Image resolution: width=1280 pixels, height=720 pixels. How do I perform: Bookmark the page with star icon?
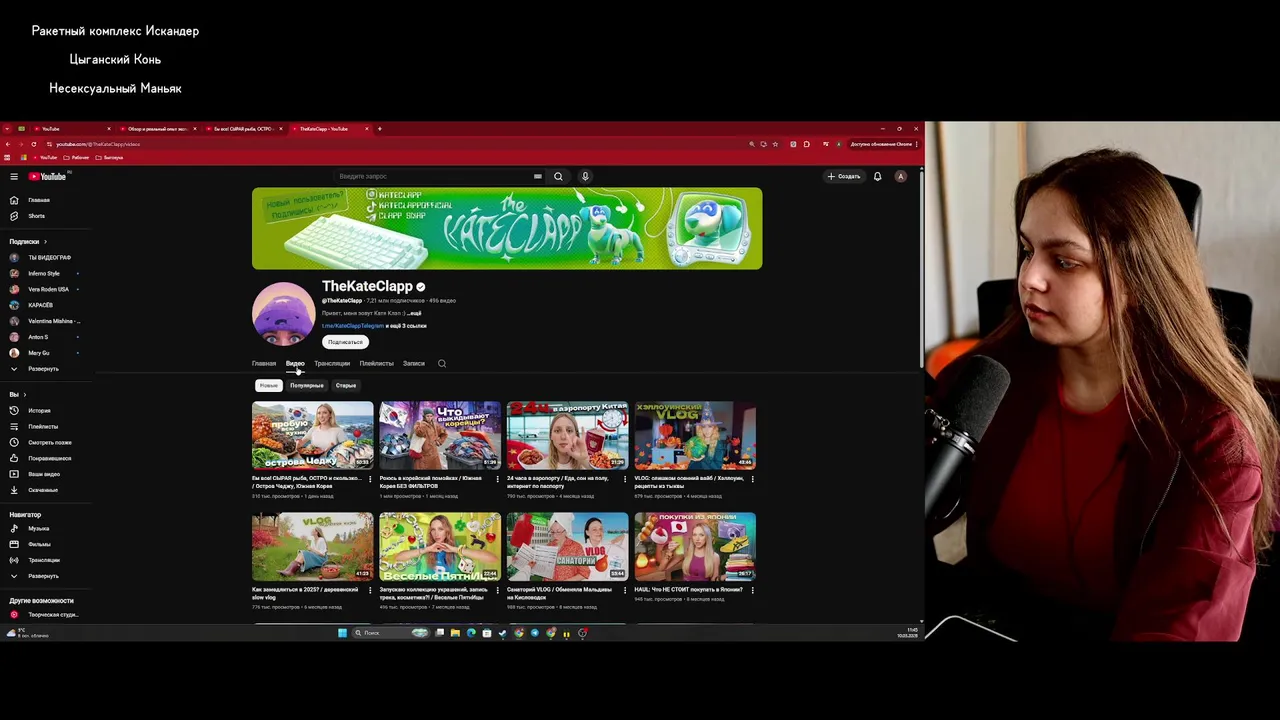coord(775,144)
